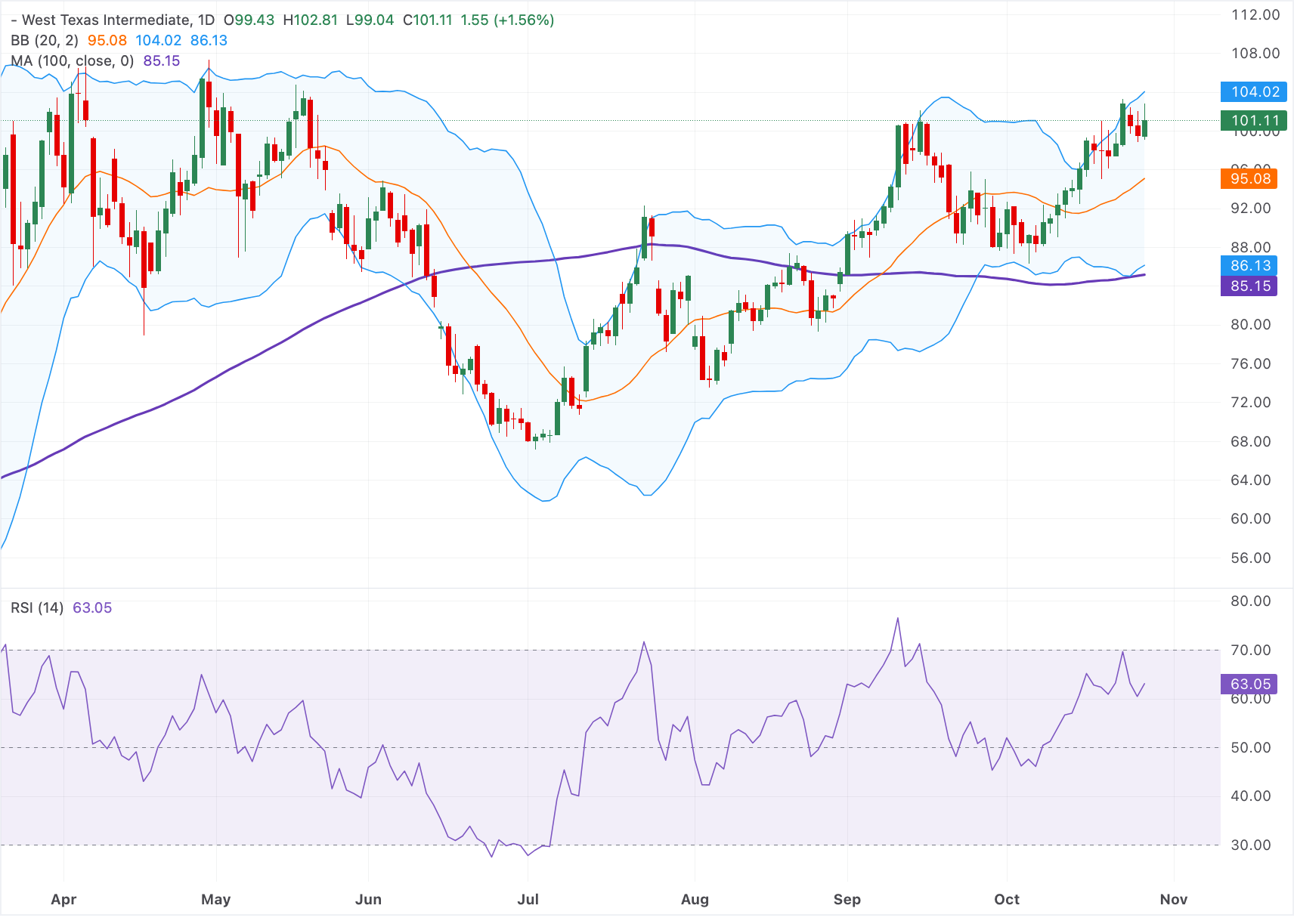1294x924 pixels.
Task: Select the close value C101.11 in legend
Action: tap(427, 20)
